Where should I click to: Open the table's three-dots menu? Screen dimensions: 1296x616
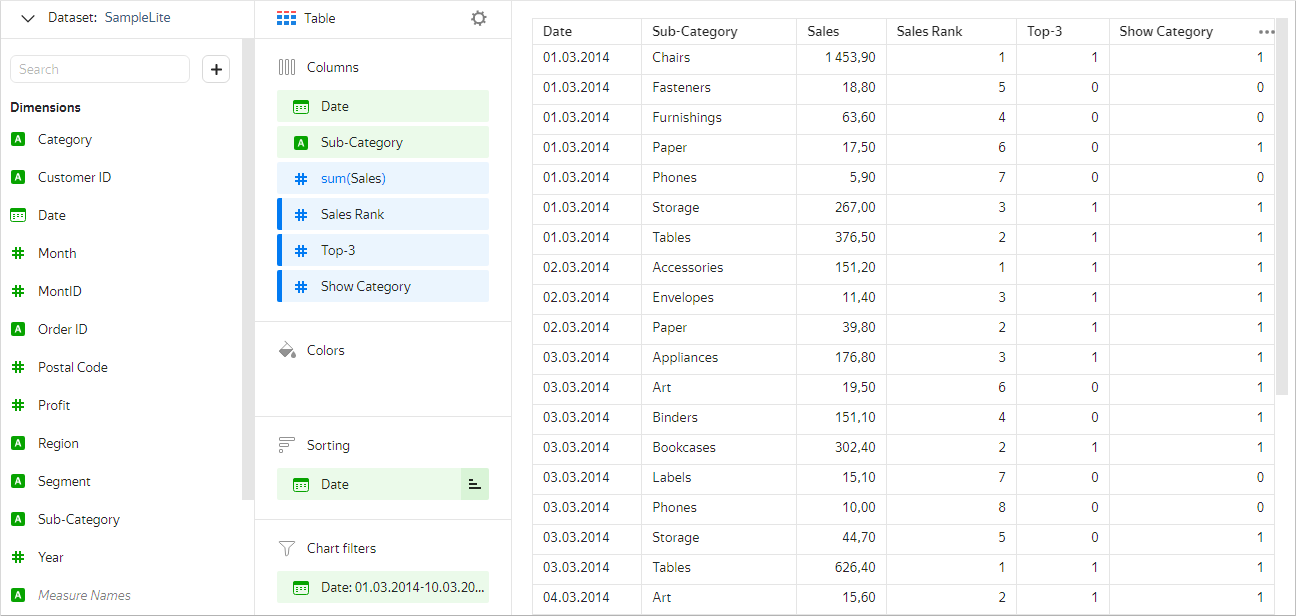pos(1266,32)
